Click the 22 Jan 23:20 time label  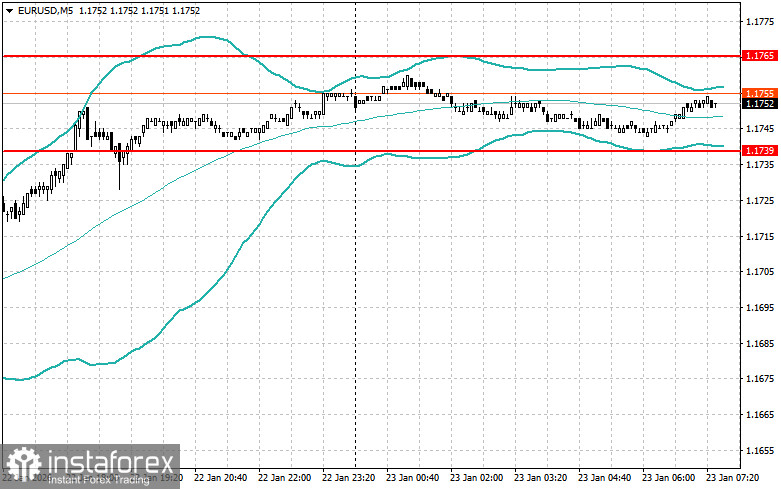click(x=349, y=478)
